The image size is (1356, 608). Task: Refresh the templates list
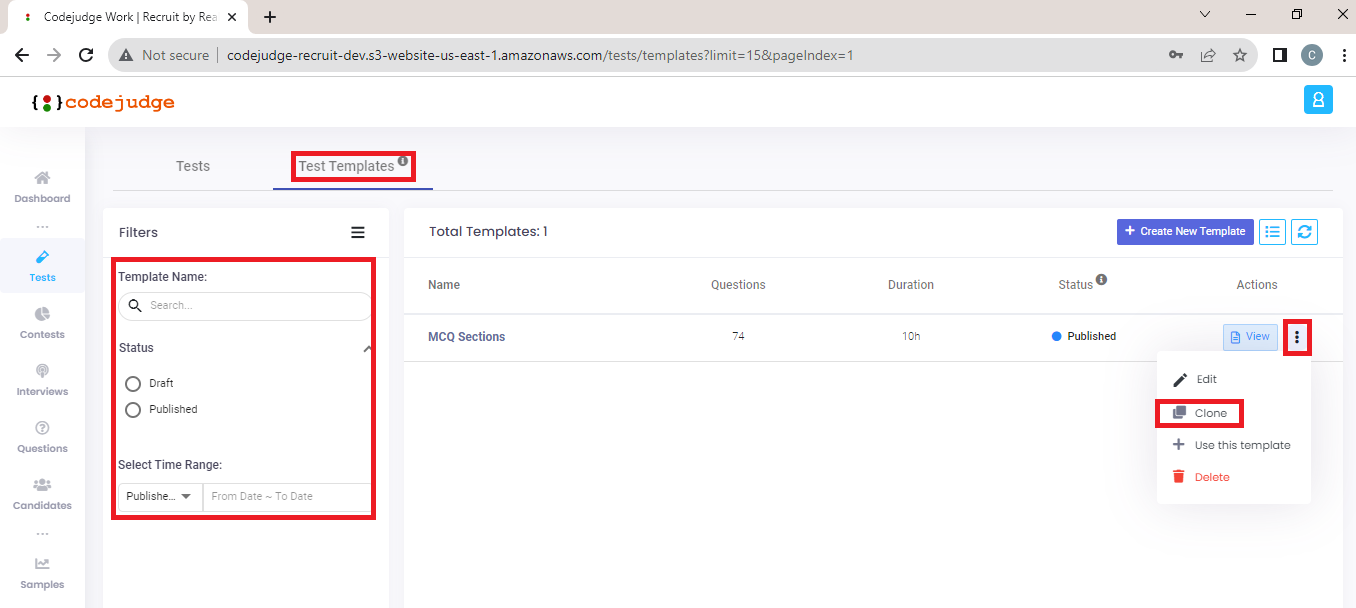[1304, 231]
